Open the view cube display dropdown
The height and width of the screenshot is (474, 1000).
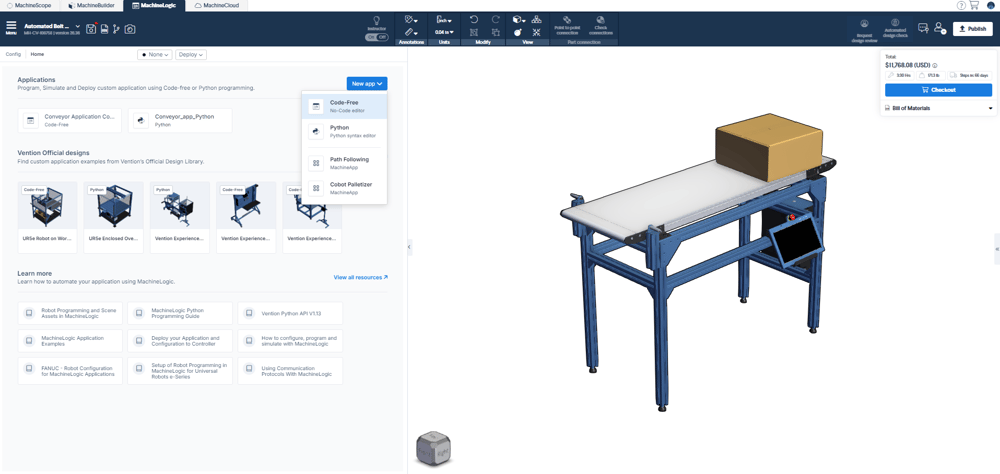(519, 20)
